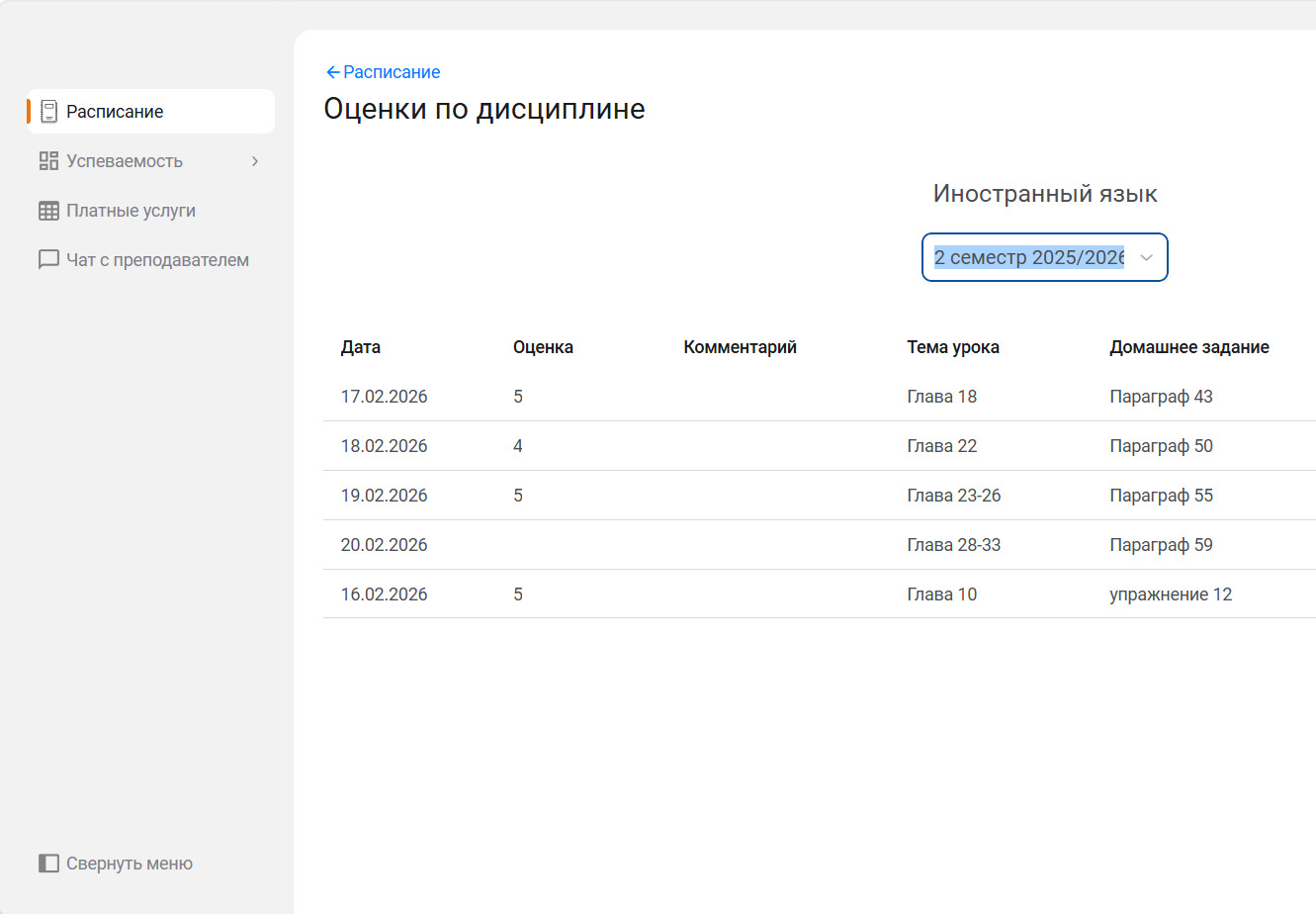This screenshot has width=1316, height=914.
Task: Click grade 5 in the 19.02.2026 row
Action: [x=518, y=496]
